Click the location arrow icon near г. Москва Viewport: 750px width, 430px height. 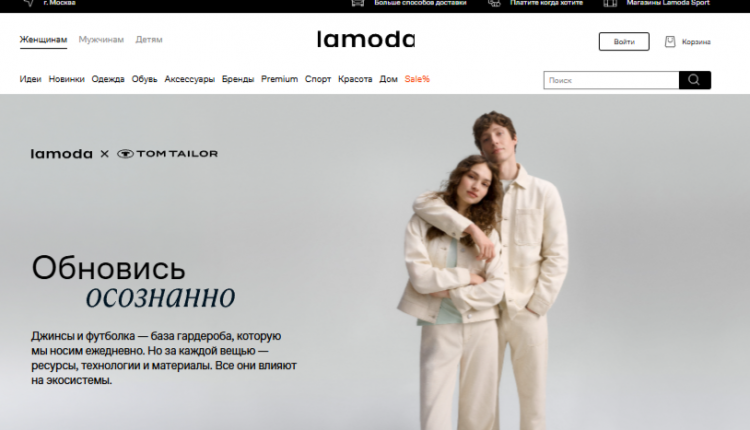[x=29, y=3]
